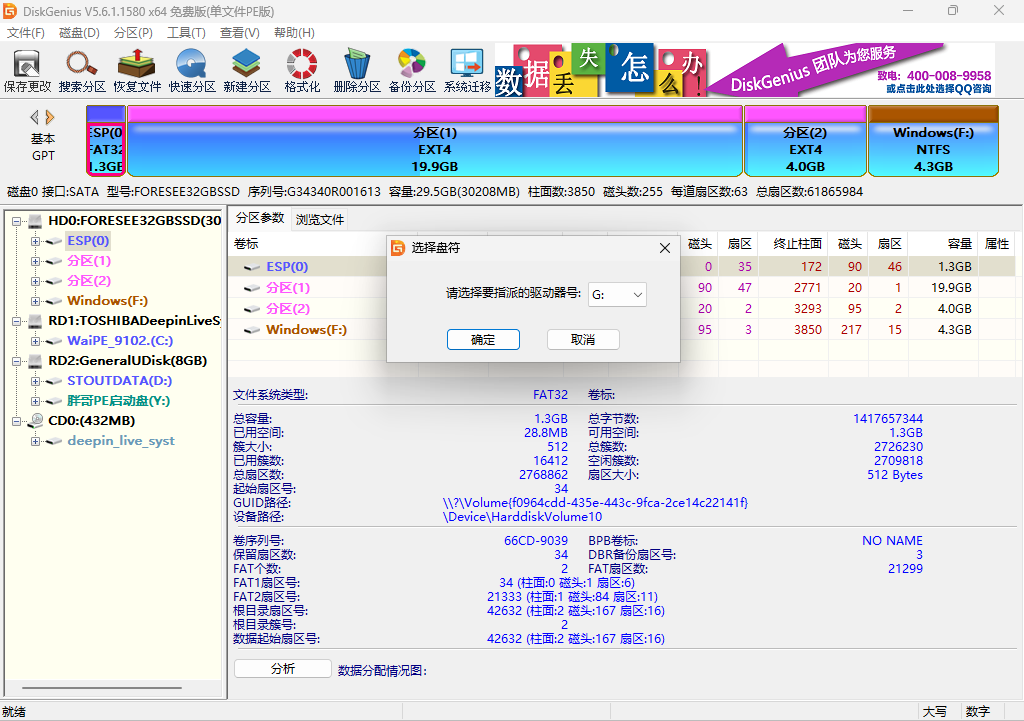This screenshot has width=1024, height=721.
Task: Open the 分区(P) menu
Action: point(133,33)
